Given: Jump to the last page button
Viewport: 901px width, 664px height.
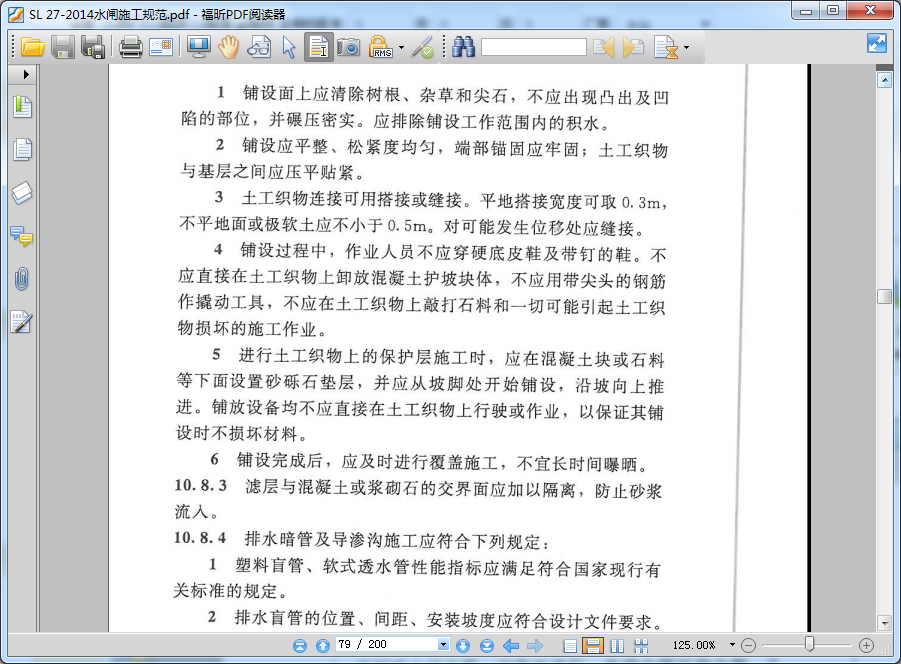Looking at the screenshot, I should (487, 646).
